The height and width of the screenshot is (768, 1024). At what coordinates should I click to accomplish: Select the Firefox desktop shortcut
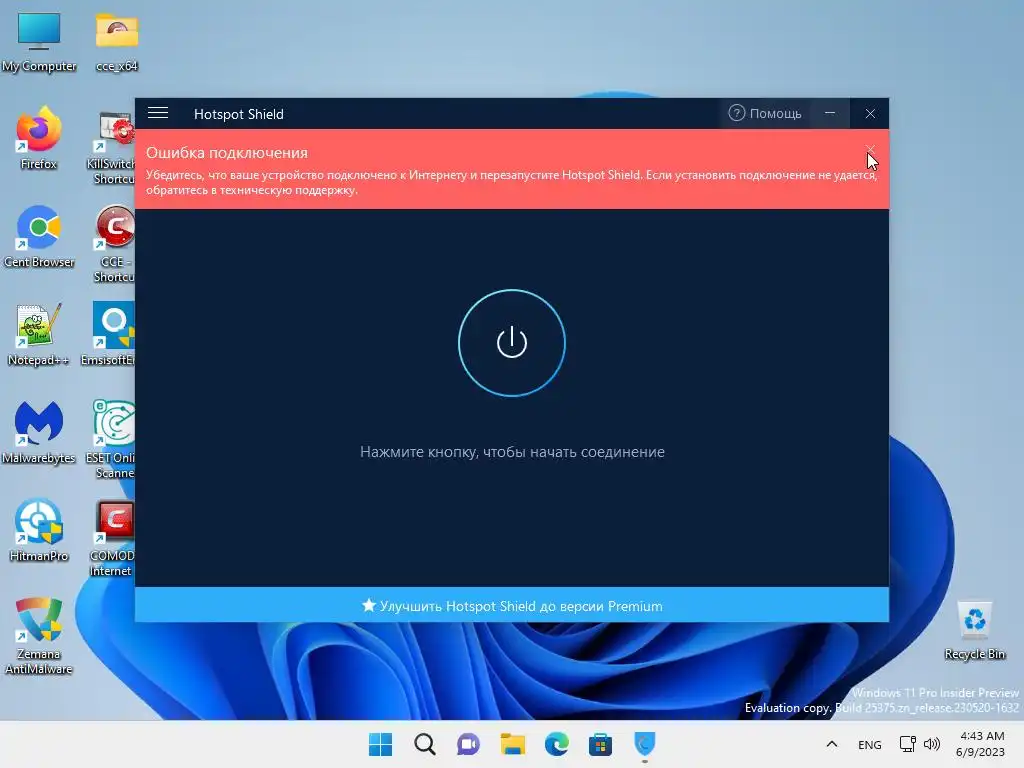pyautogui.click(x=39, y=139)
